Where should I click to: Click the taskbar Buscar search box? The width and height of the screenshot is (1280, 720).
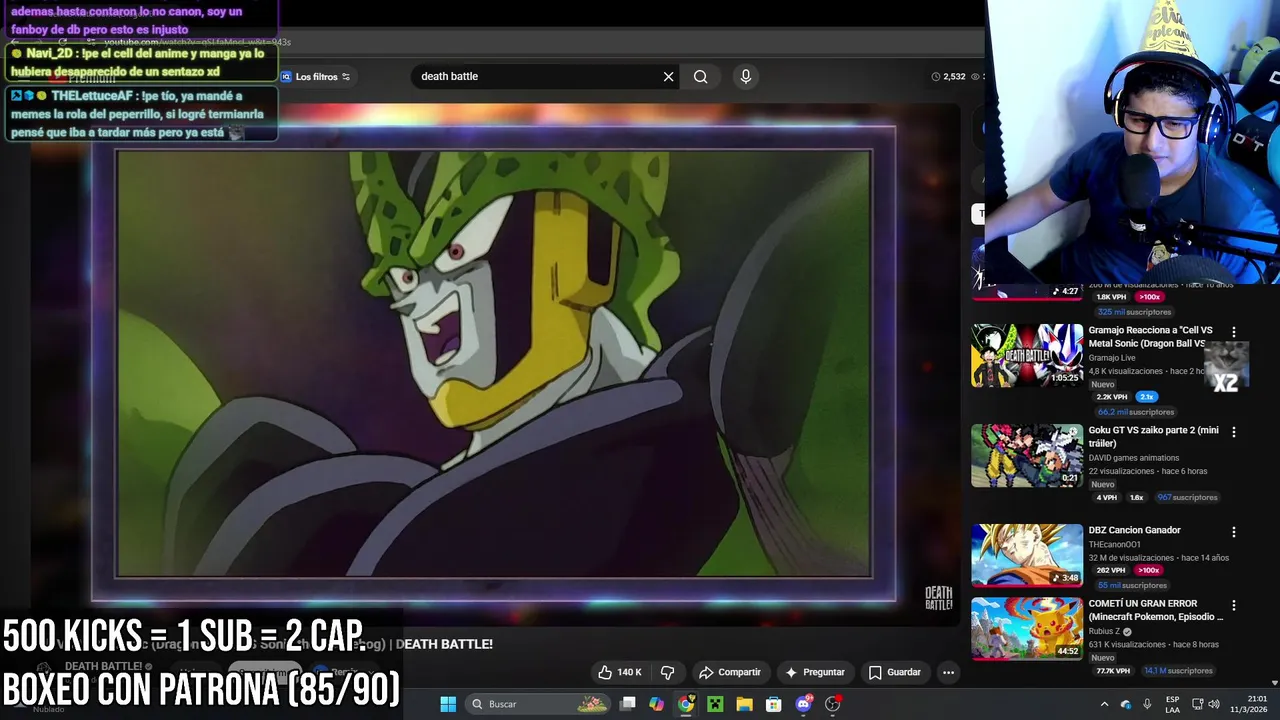(x=538, y=704)
